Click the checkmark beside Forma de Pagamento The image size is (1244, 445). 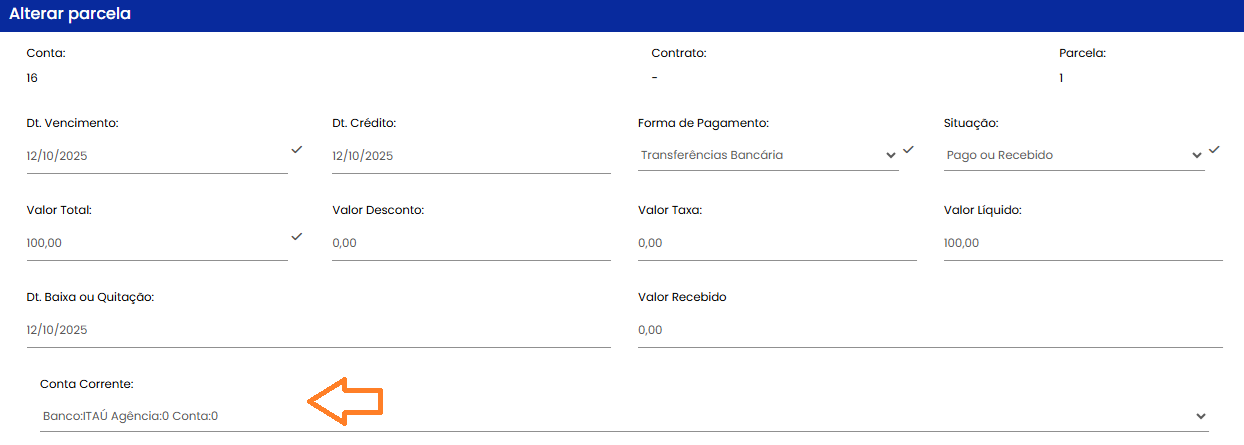pyautogui.click(x=908, y=149)
